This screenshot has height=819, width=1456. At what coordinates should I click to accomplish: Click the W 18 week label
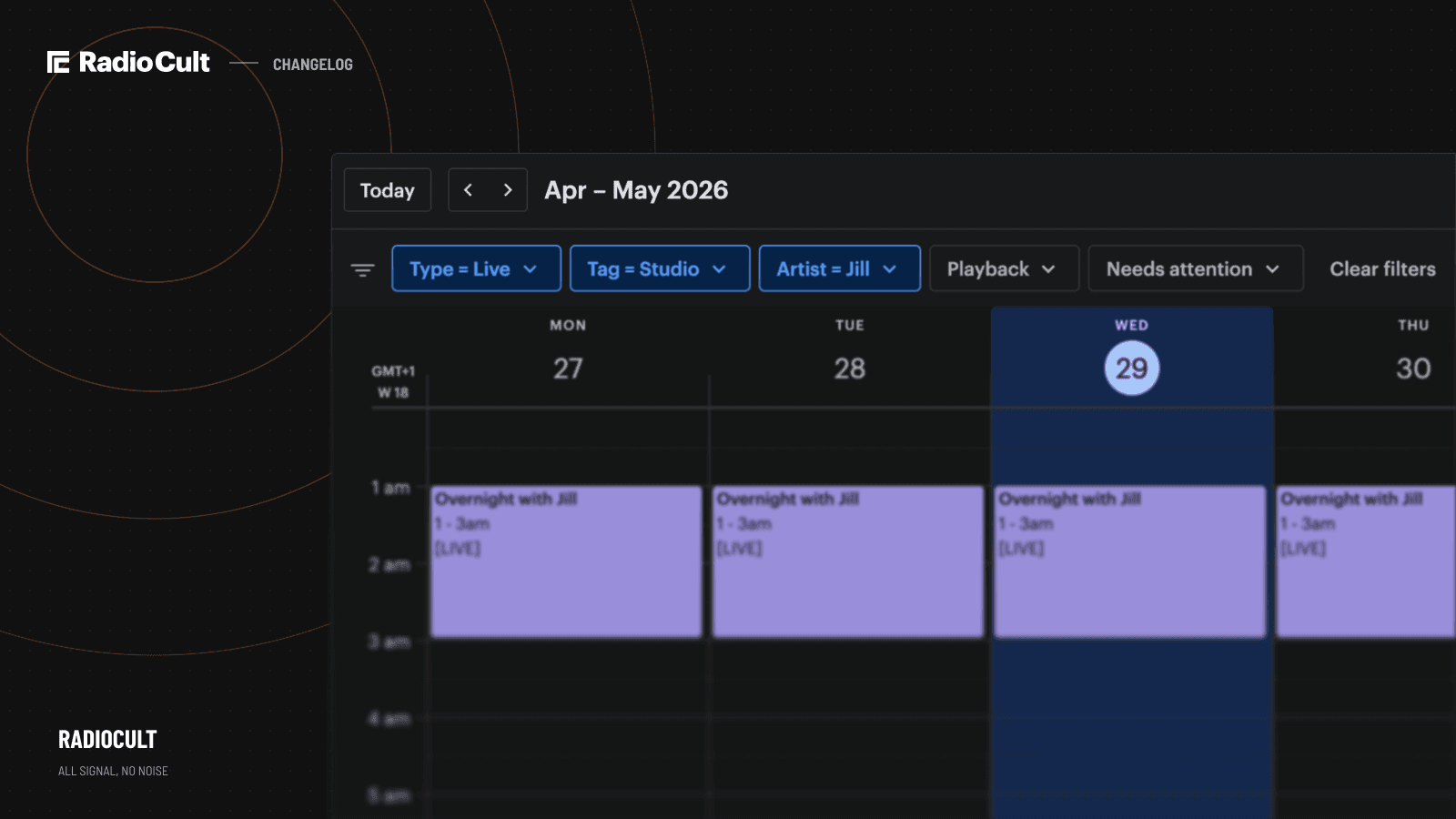click(x=393, y=393)
